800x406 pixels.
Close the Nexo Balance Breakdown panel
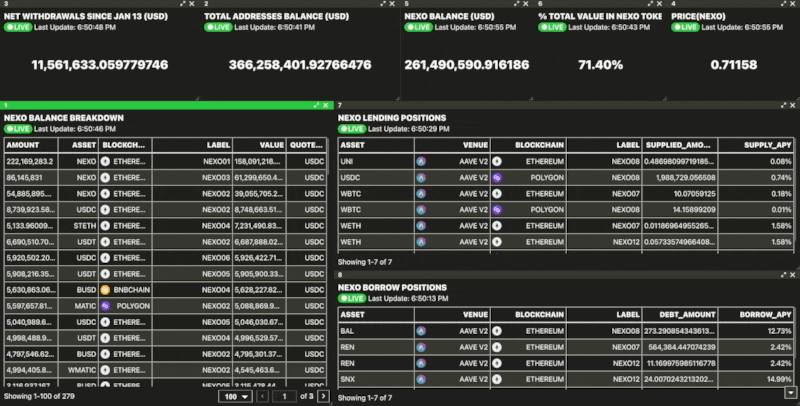(x=326, y=105)
